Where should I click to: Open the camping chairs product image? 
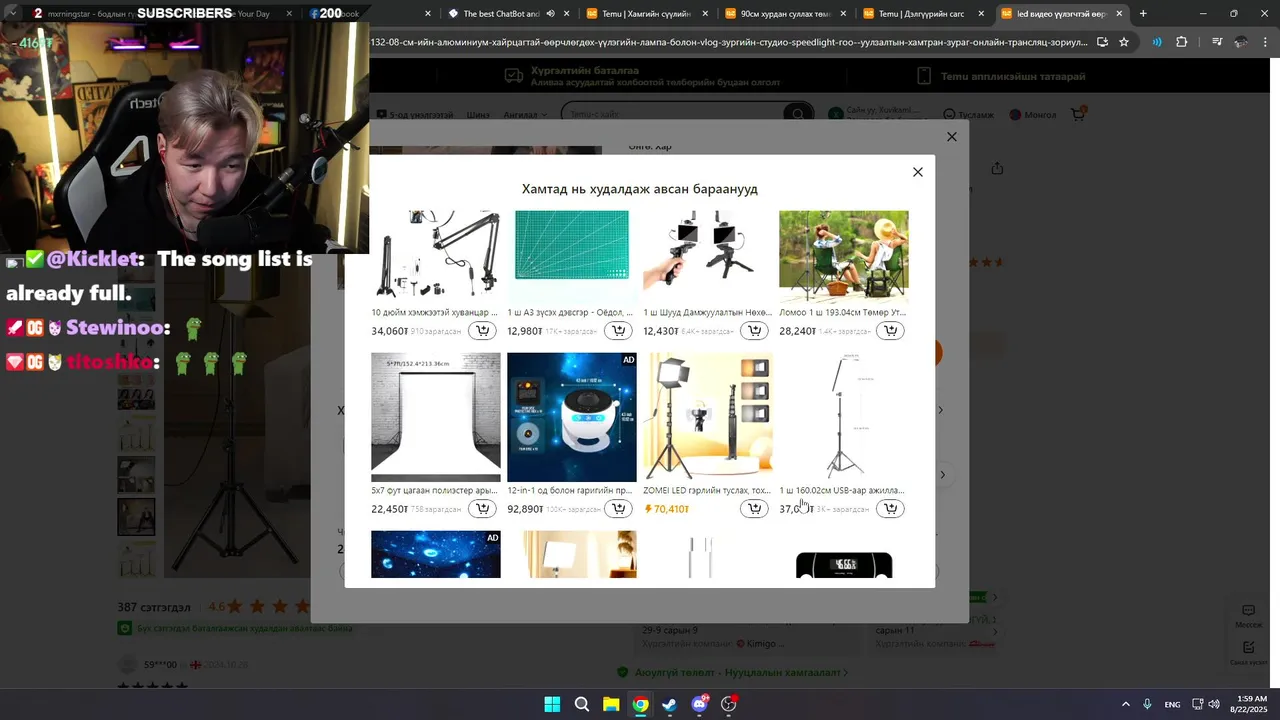[x=844, y=255]
